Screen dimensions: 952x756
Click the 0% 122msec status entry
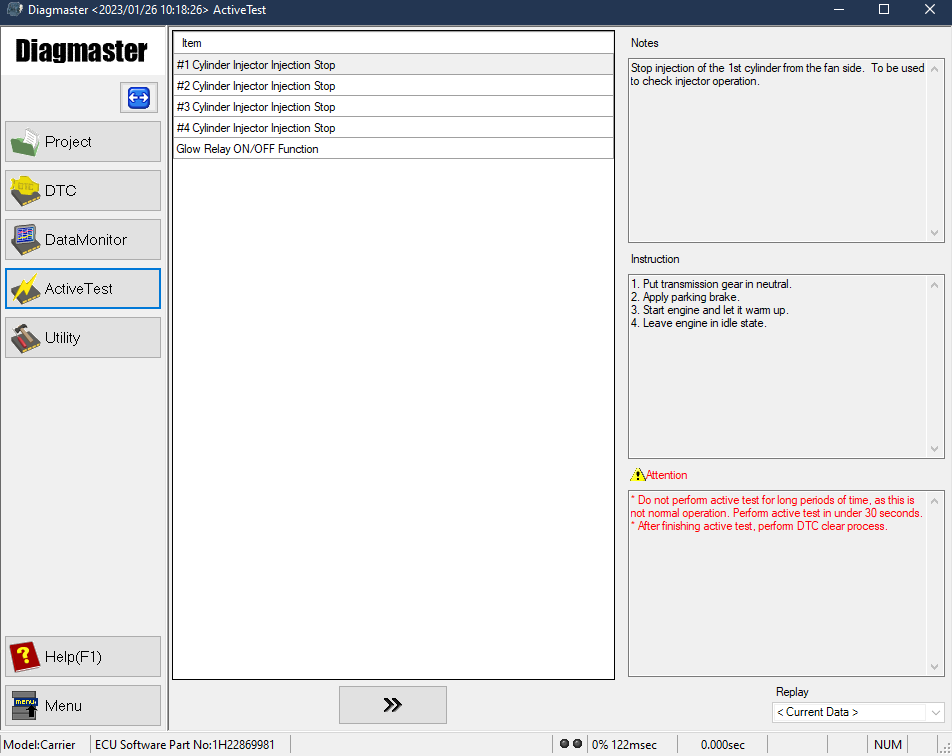coord(624,744)
